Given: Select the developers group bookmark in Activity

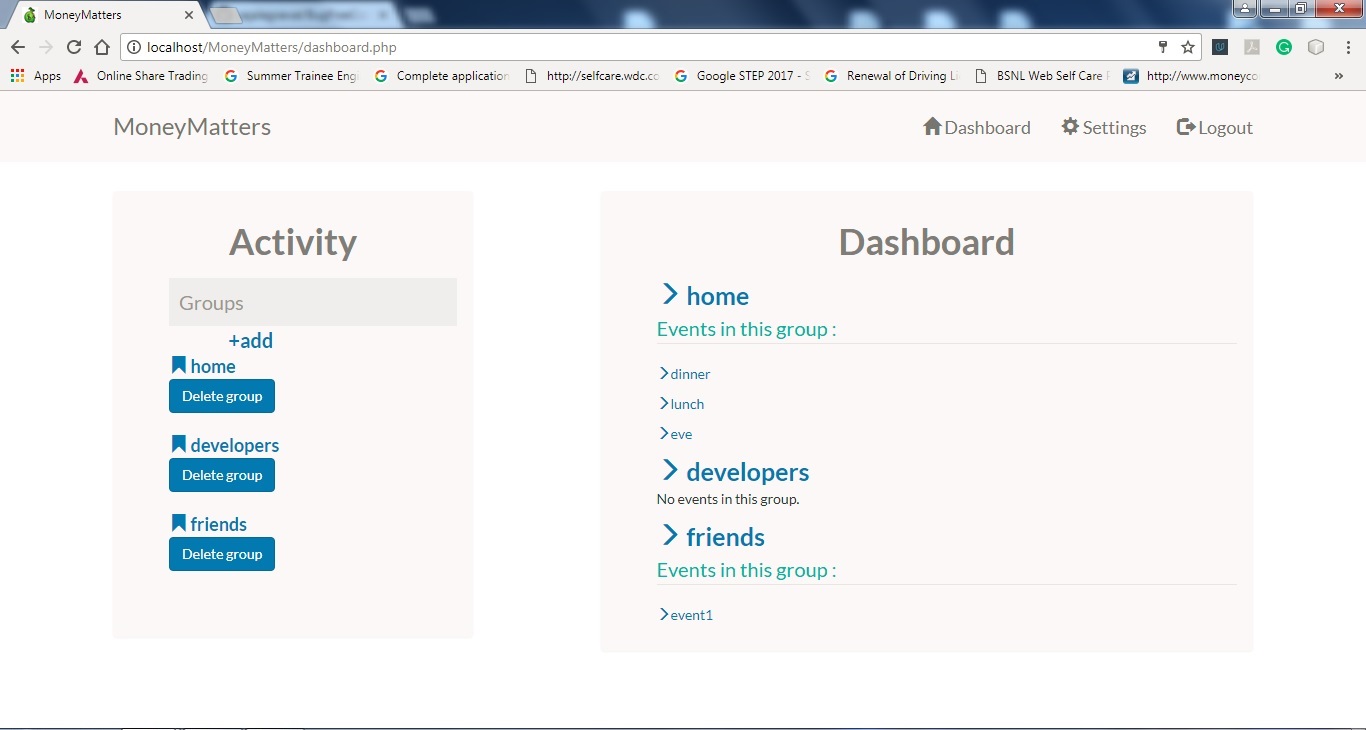Looking at the screenshot, I should tap(225, 445).
